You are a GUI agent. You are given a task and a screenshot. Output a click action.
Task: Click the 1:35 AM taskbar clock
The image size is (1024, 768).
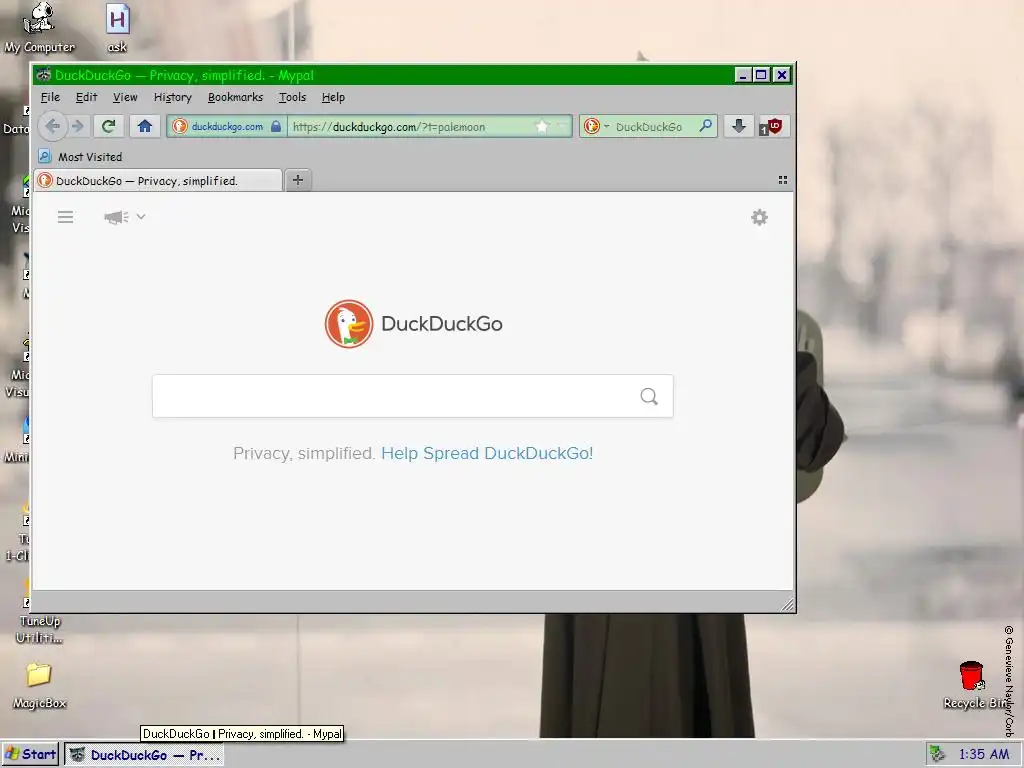984,754
